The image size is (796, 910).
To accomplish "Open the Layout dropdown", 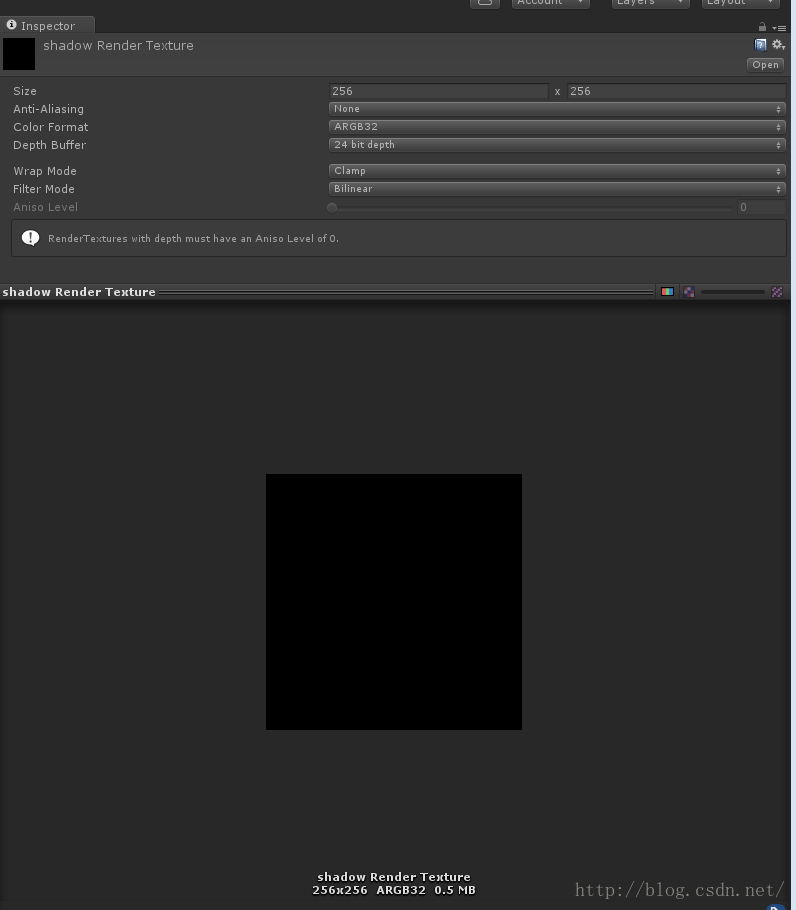I will (741, 3).
